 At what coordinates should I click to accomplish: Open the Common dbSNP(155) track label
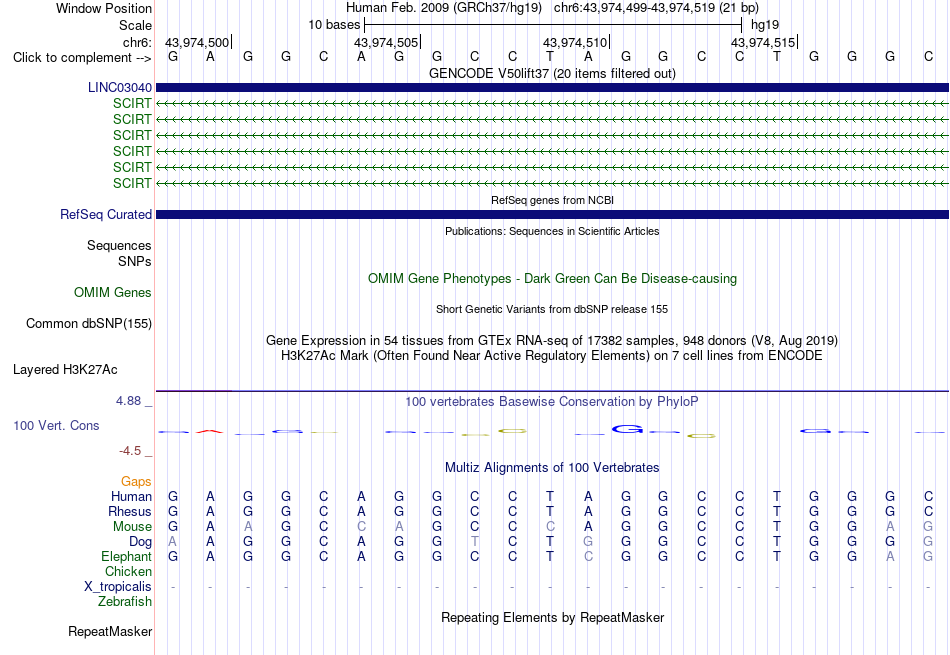pos(89,324)
